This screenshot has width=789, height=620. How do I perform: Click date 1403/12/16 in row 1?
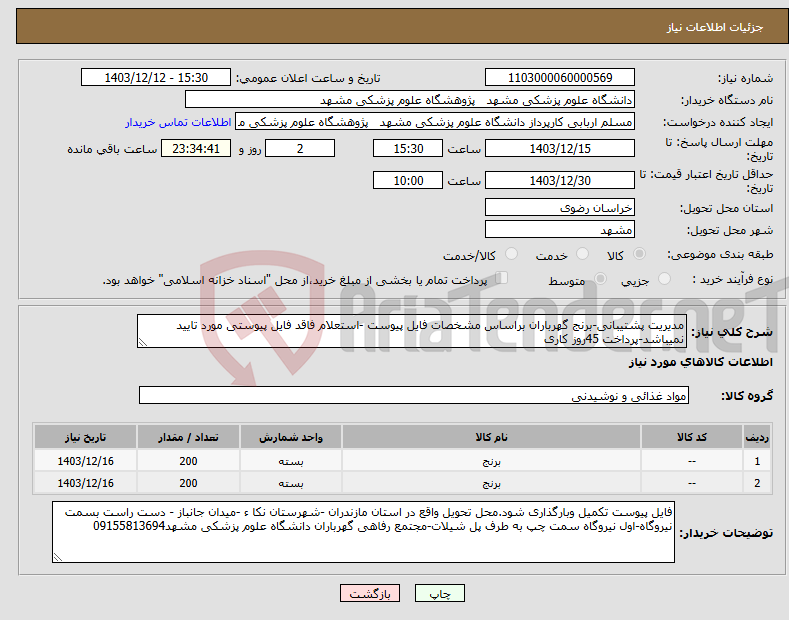[x=85, y=461]
